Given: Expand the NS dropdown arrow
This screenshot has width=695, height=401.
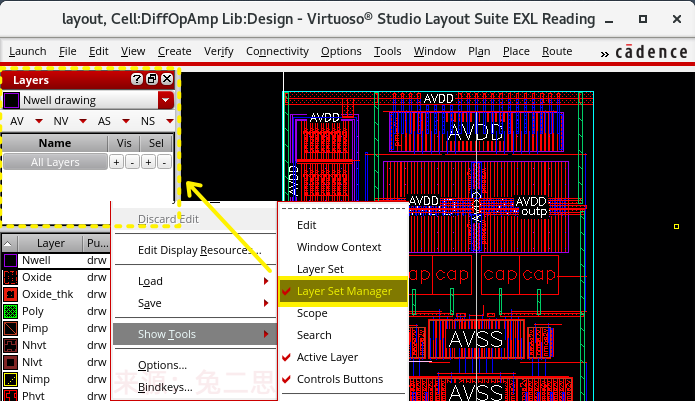Looking at the screenshot, I should point(169,121).
